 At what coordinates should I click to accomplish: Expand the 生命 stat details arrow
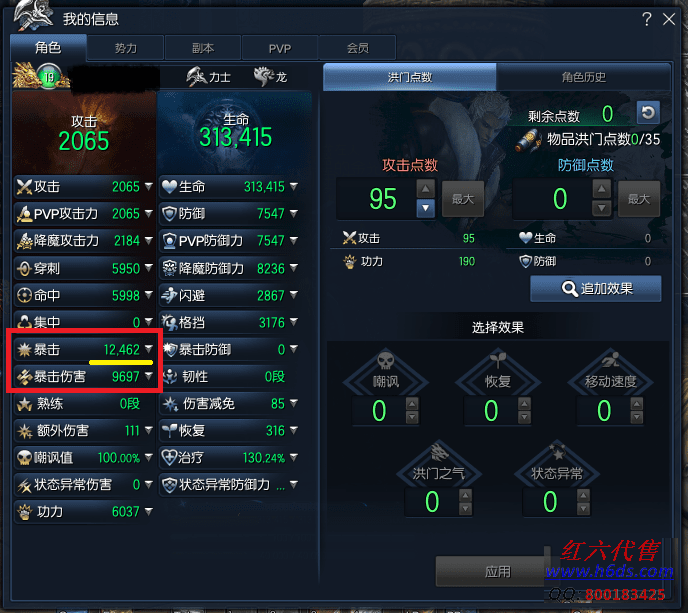294,186
